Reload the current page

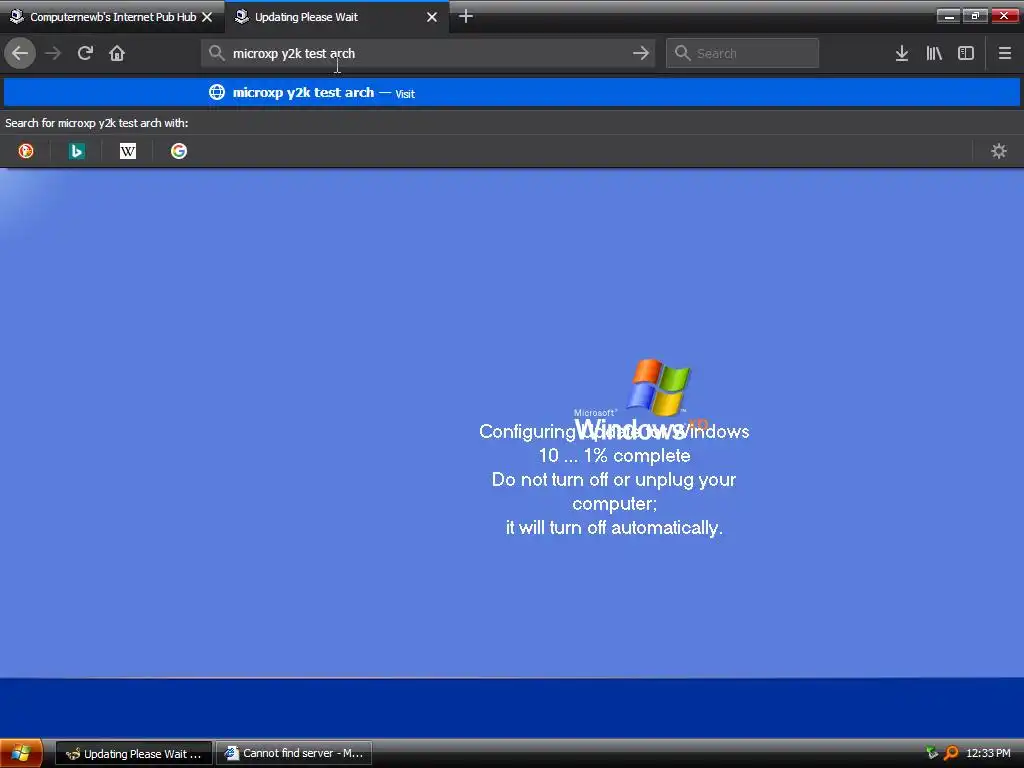tap(85, 53)
